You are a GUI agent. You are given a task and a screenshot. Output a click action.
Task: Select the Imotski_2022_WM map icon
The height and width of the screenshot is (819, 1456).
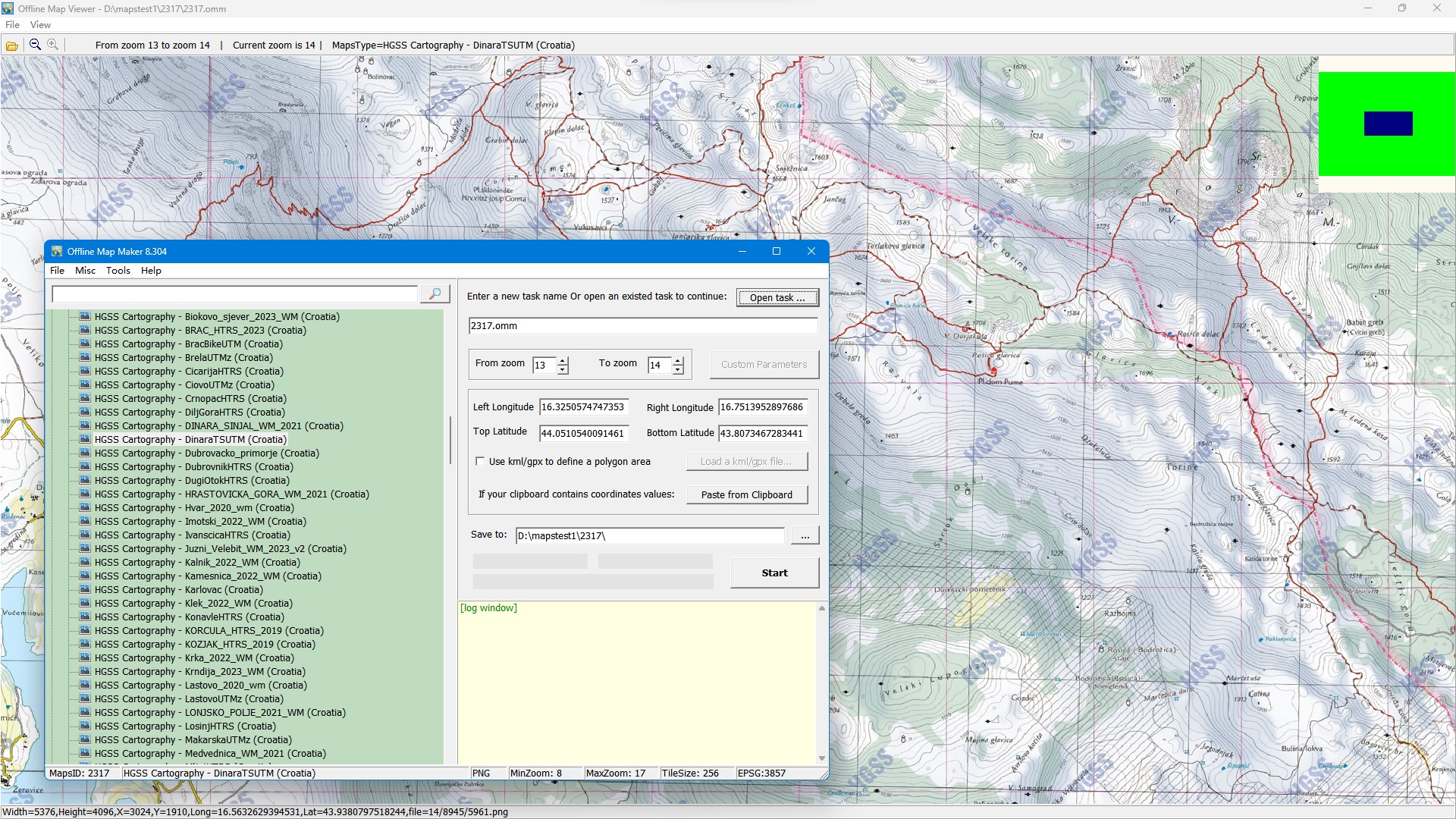click(85, 521)
